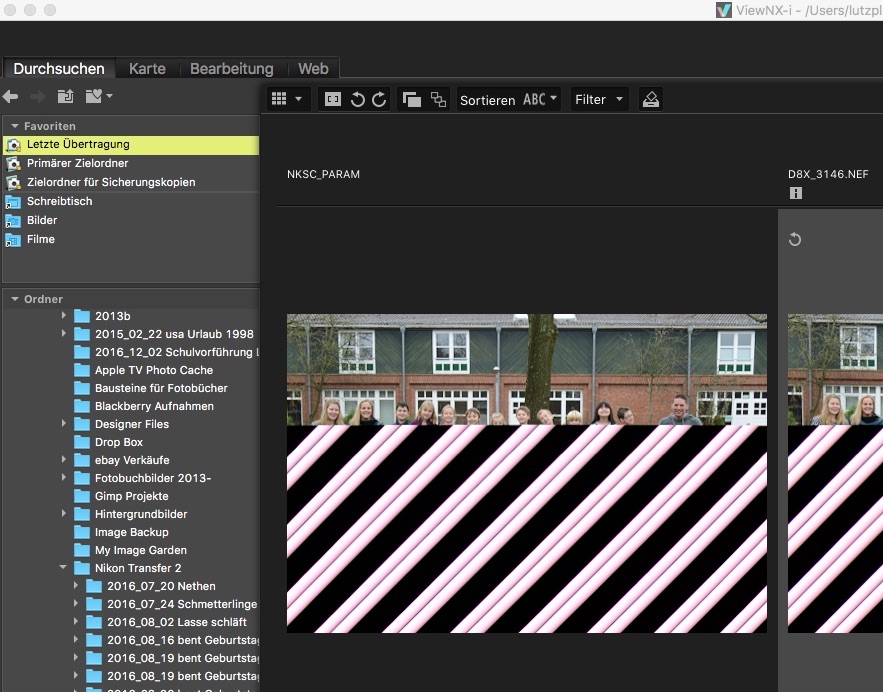This screenshot has width=883, height=692.
Task: Go forward with the right arrow icon
Action: 38,97
